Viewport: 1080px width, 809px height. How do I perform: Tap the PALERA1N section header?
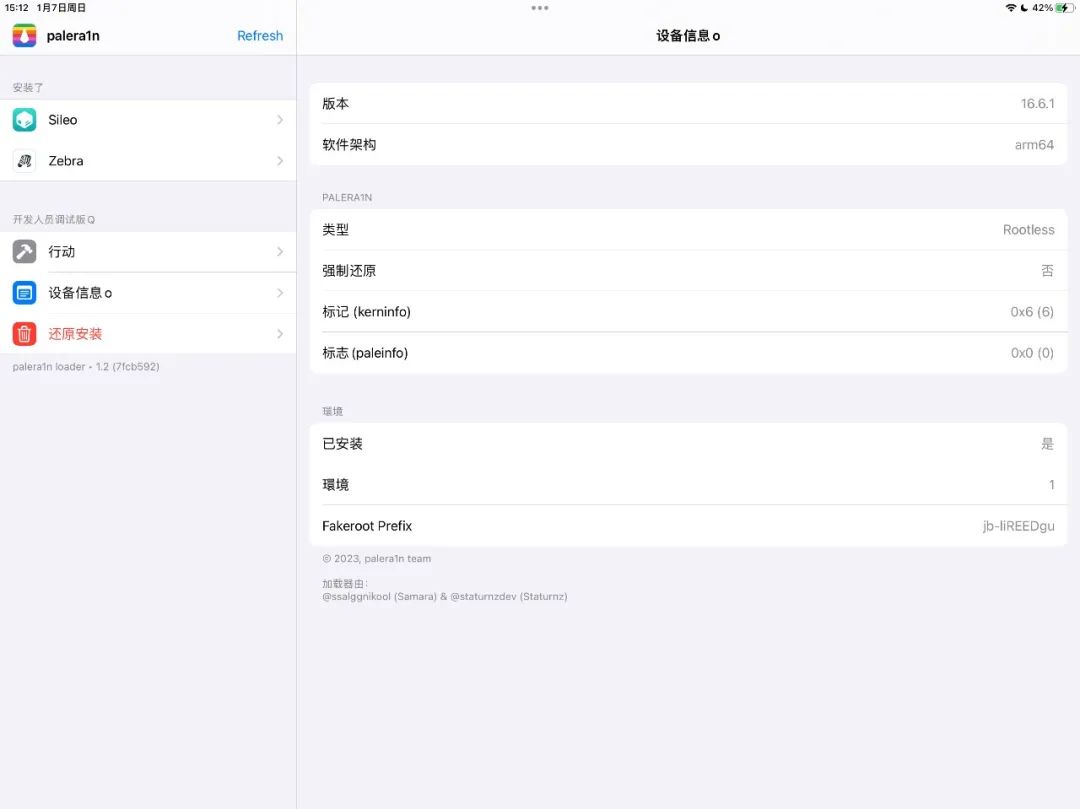click(x=347, y=198)
